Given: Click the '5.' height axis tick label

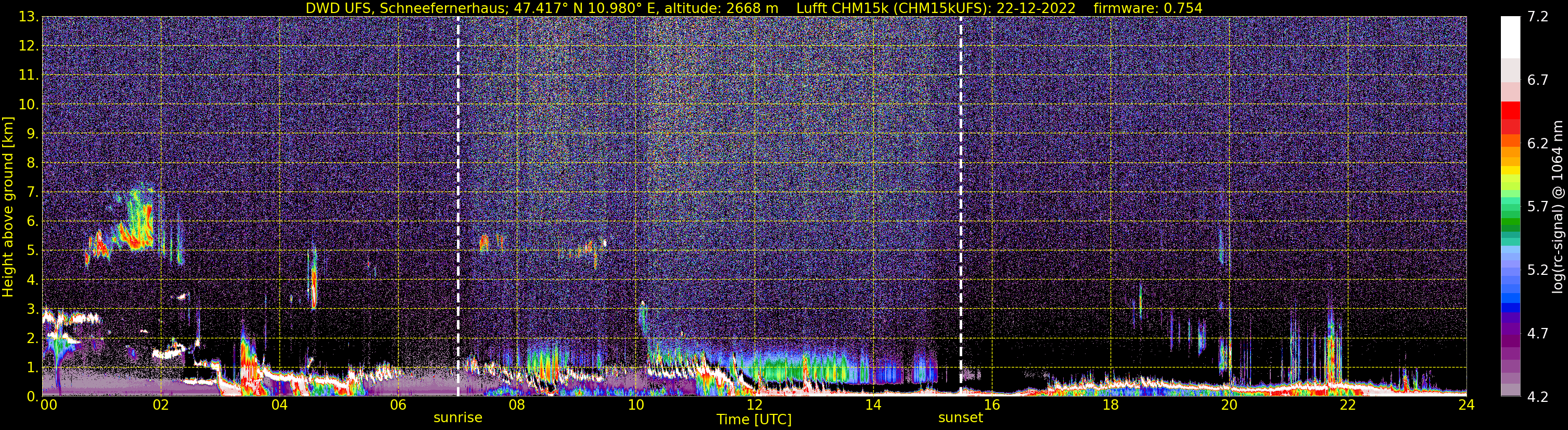Looking at the screenshot, I should (32, 251).
